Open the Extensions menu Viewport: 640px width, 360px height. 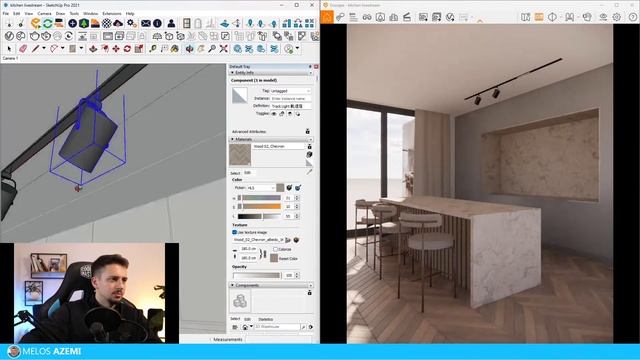tap(112, 13)
